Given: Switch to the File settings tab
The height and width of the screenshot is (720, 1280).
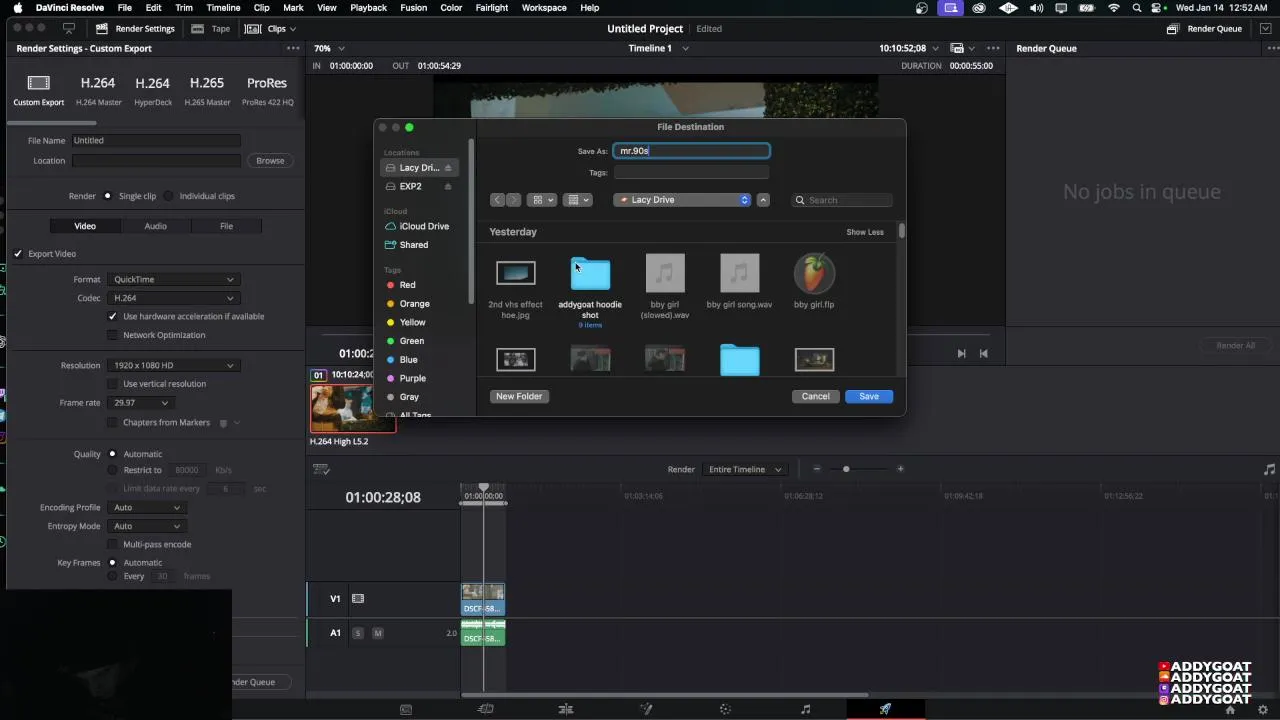Looking at the screenshot, I should 226,226.
